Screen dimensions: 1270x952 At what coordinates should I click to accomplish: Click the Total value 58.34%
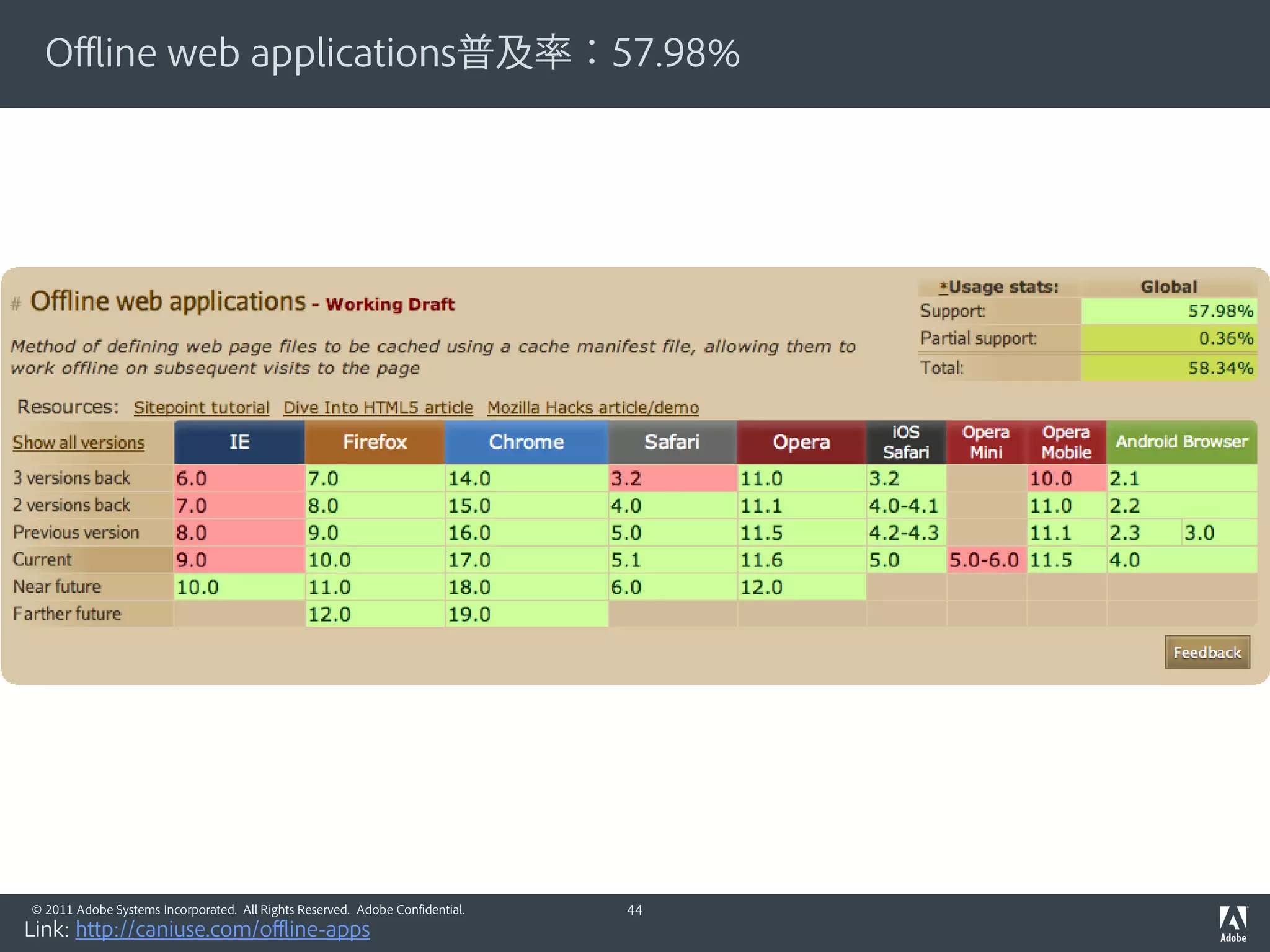click(x=1169, y=368)
